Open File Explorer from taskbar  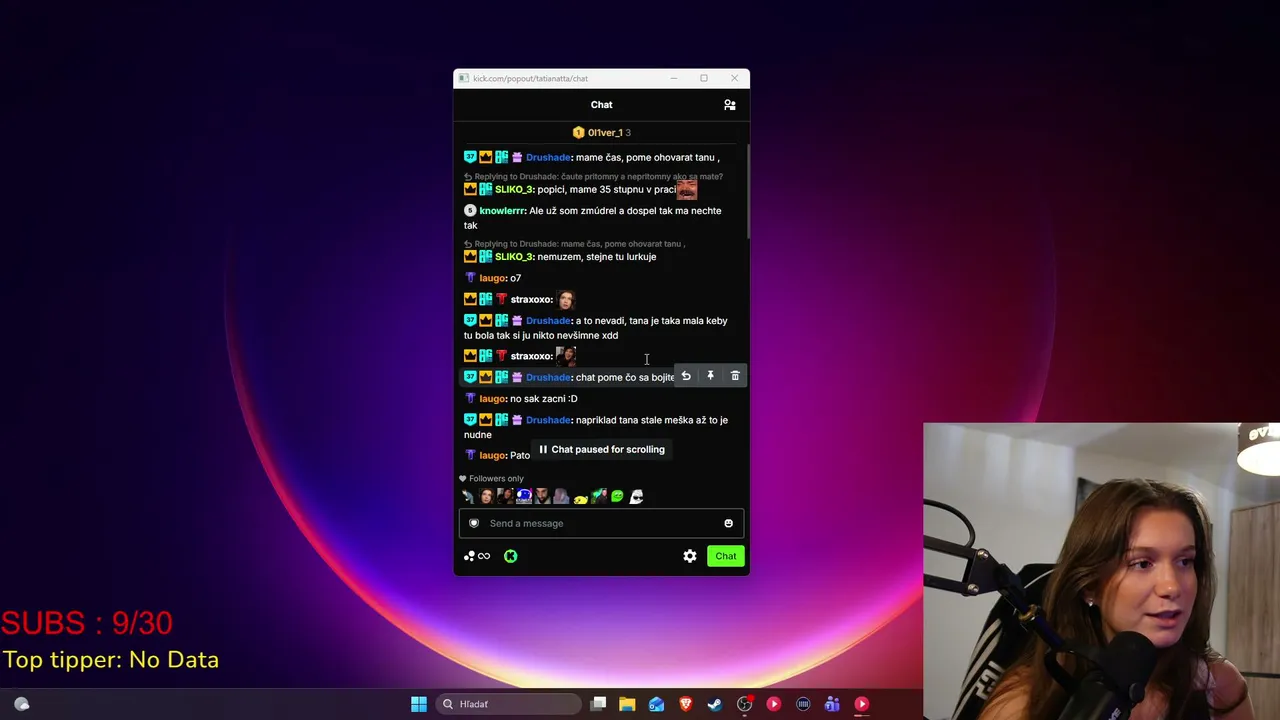[627, 704]
